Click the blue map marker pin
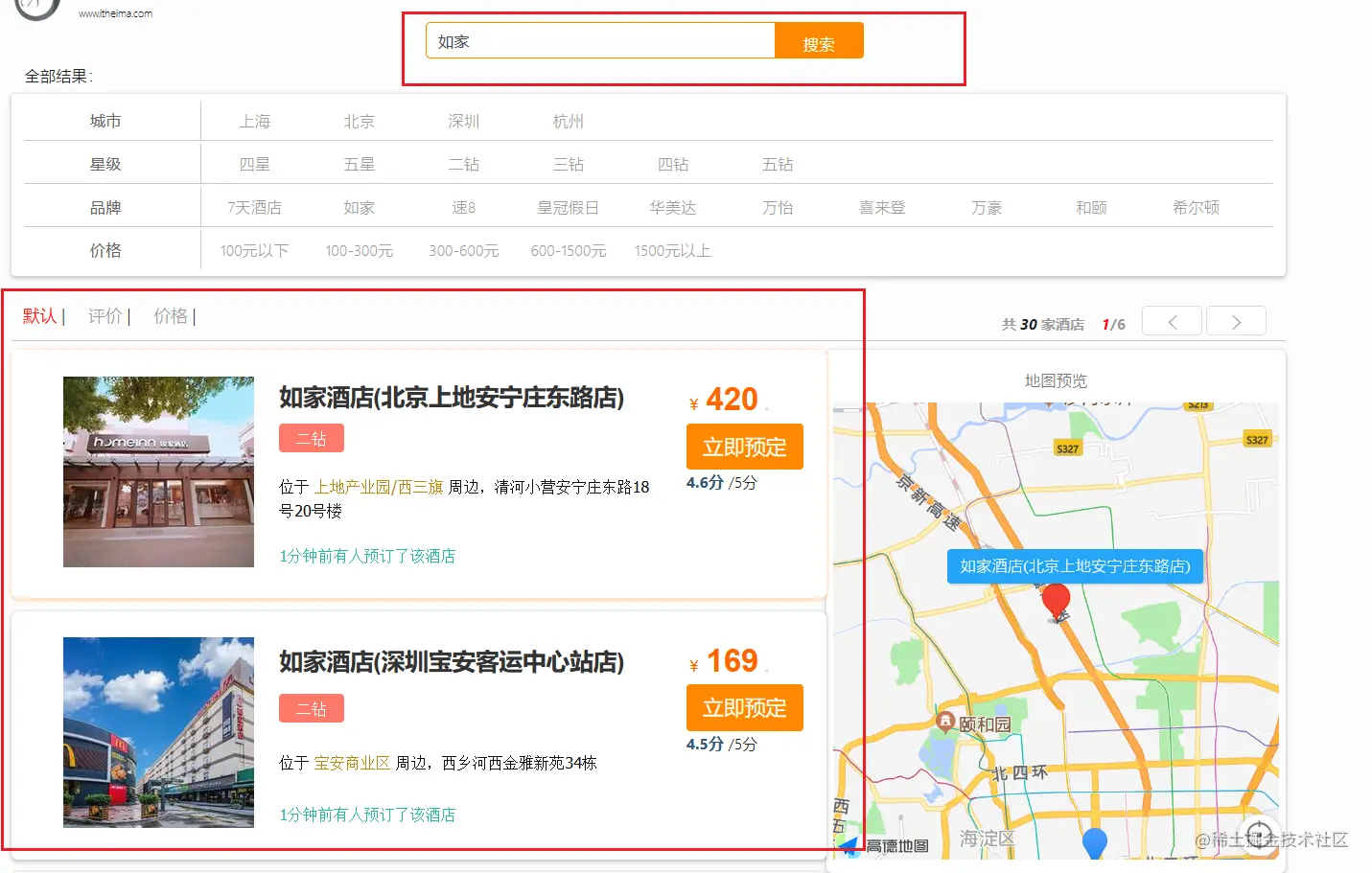This screenshot has height=873, width=1372. pyautogui.click(x=1095, y=842)
